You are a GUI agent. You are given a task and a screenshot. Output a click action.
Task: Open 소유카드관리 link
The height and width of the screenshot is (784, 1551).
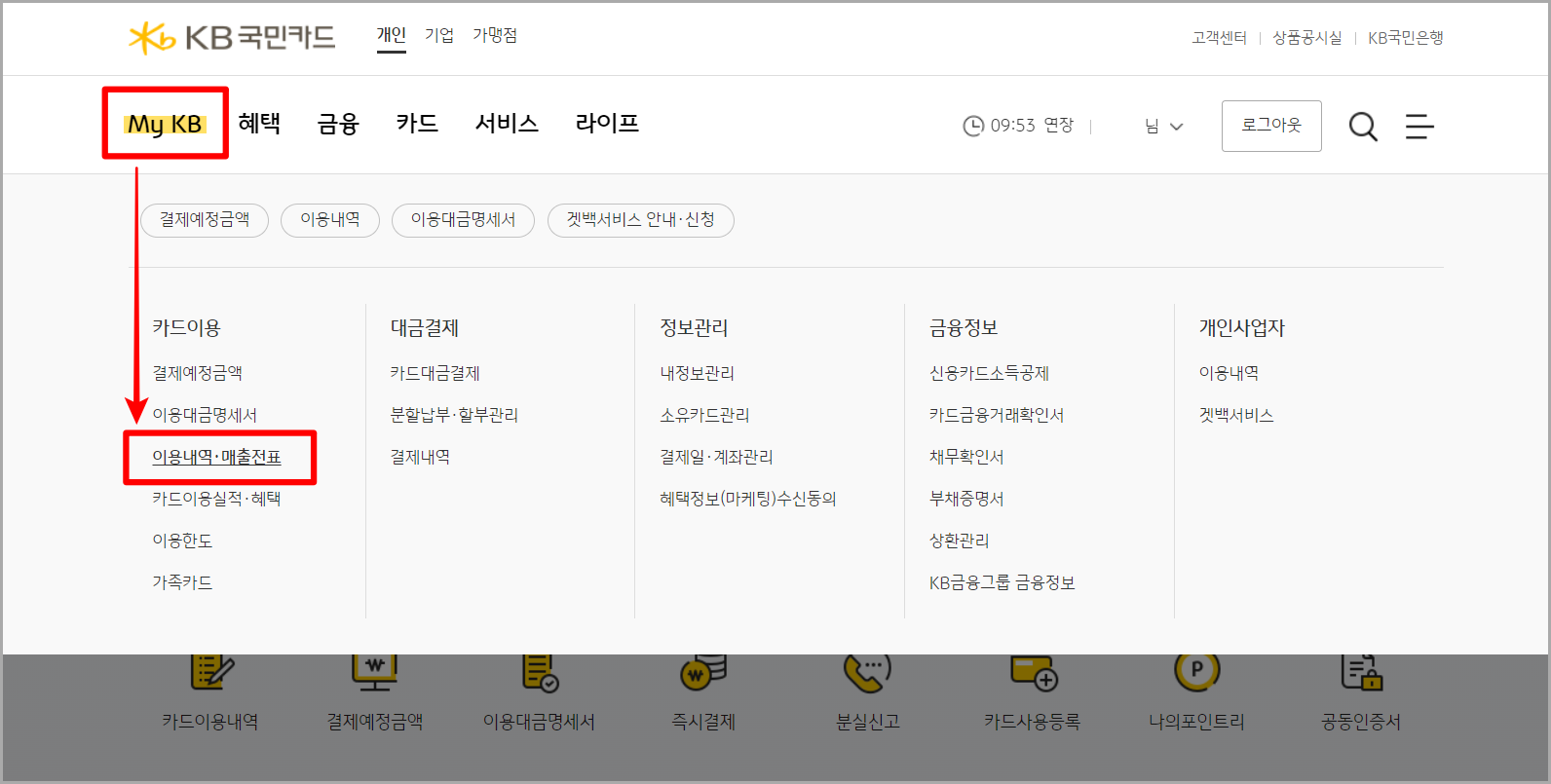(x=705, y=415)
